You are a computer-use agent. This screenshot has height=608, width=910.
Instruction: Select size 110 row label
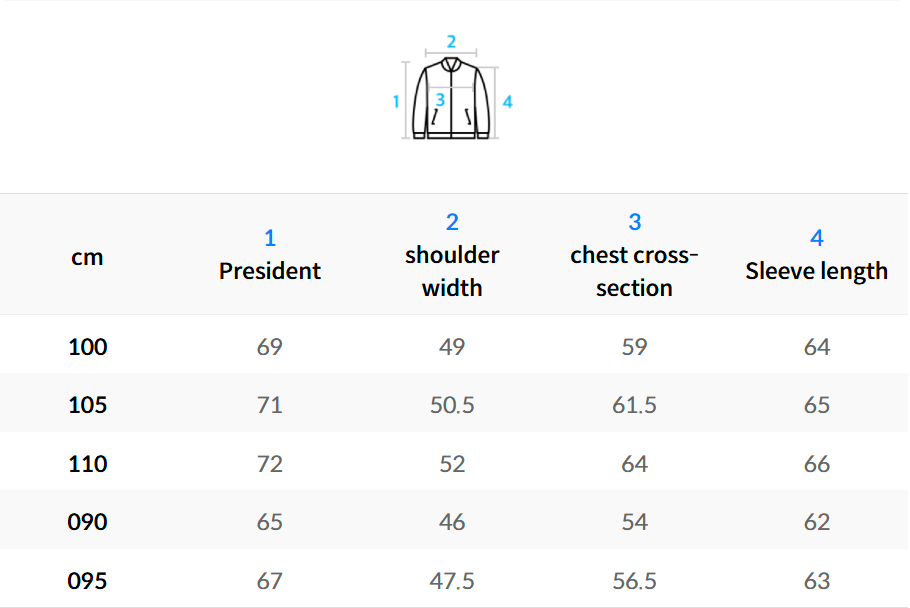[x=87, y=464]
